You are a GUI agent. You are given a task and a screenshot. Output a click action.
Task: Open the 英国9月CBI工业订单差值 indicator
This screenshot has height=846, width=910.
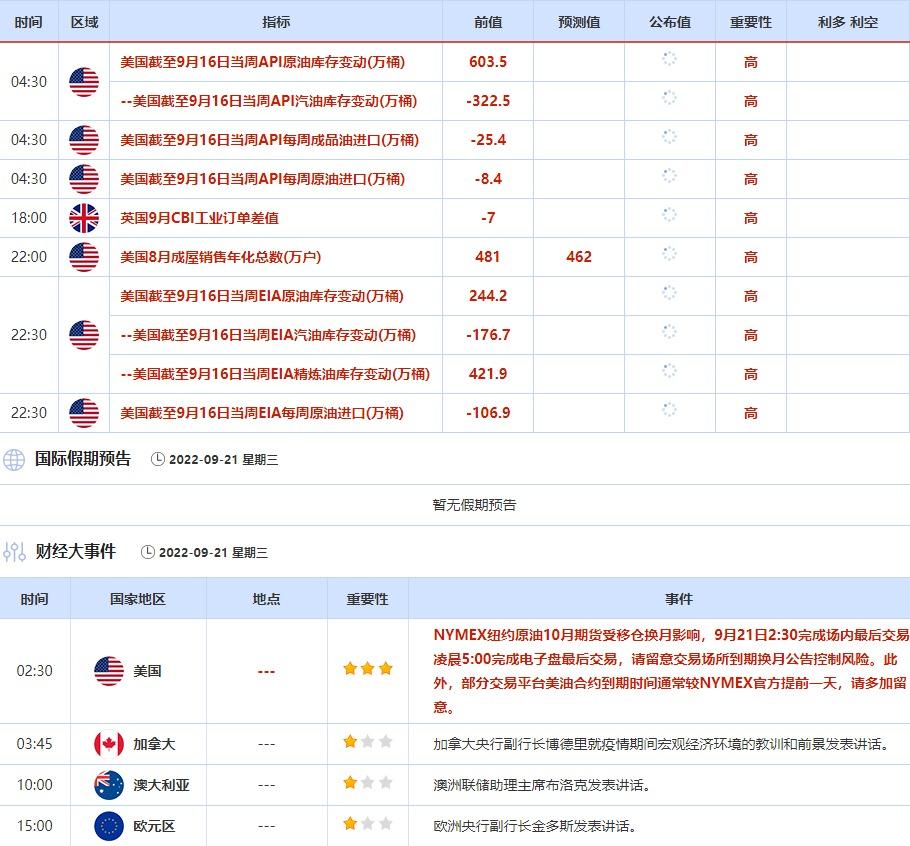(199, 218)
